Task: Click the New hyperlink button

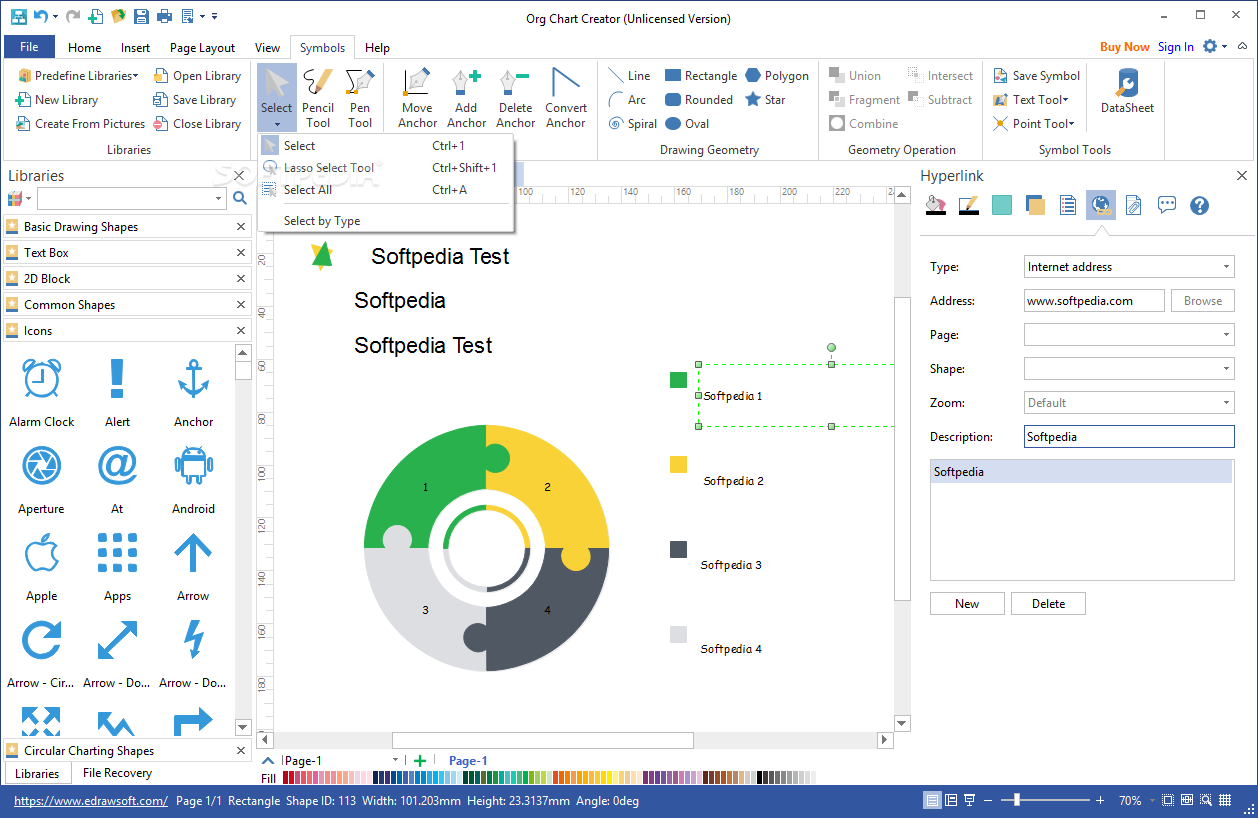Action: 967,604
